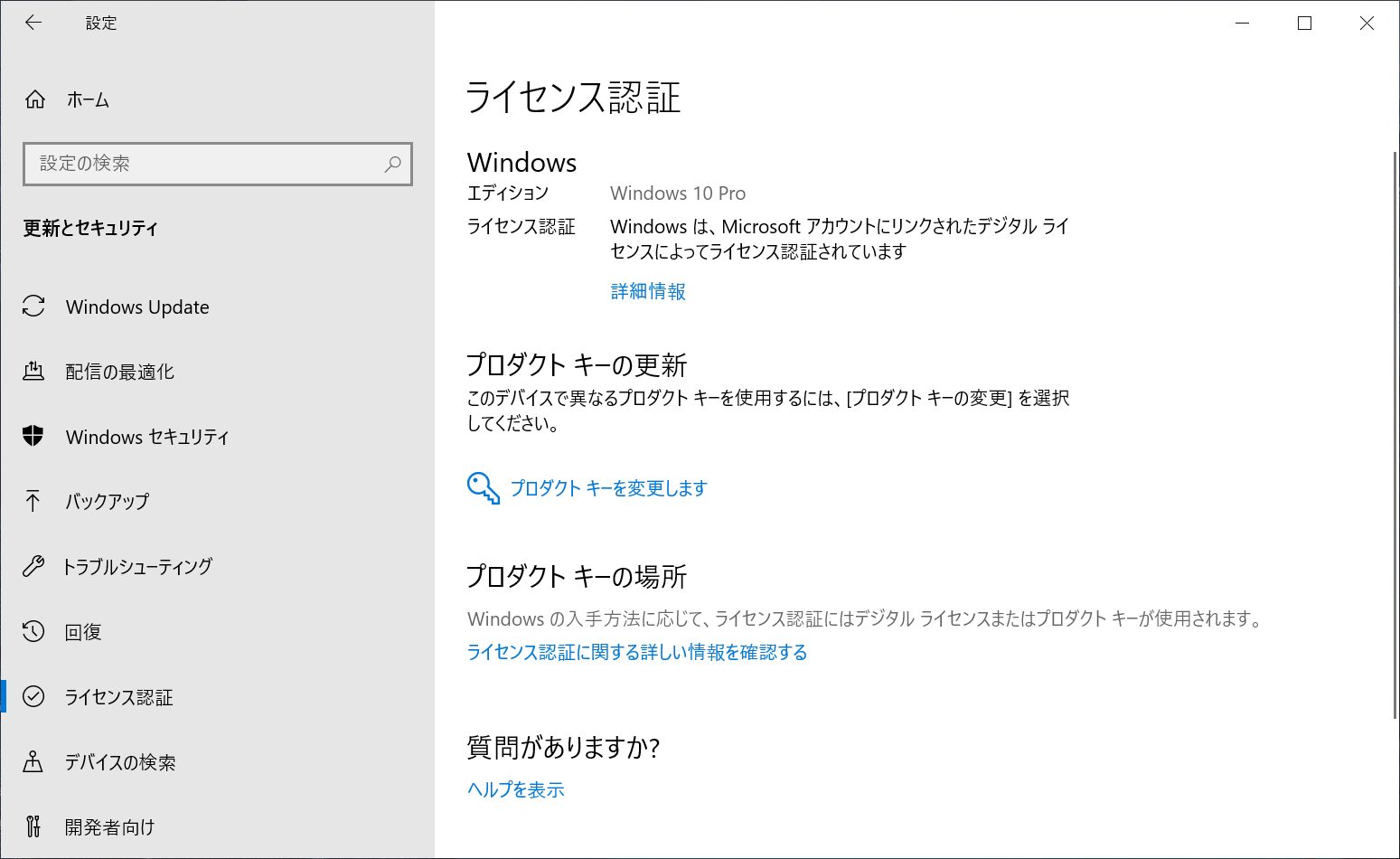Close the 設定 window
Screen dimensions: 1400x859
1367,23
